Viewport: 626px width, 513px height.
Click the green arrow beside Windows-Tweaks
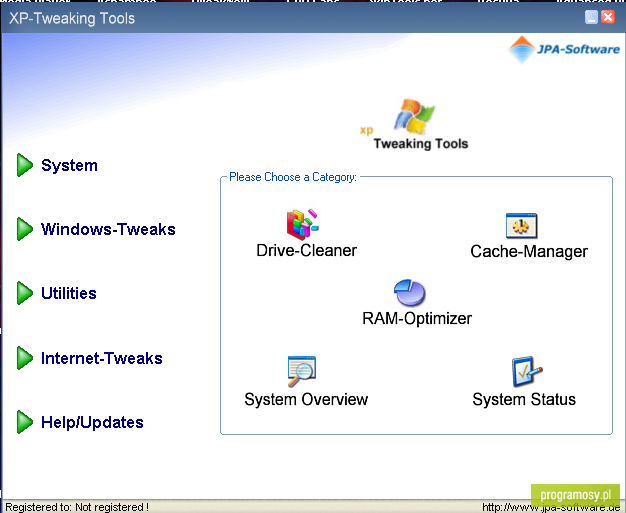tap(25, 229)
